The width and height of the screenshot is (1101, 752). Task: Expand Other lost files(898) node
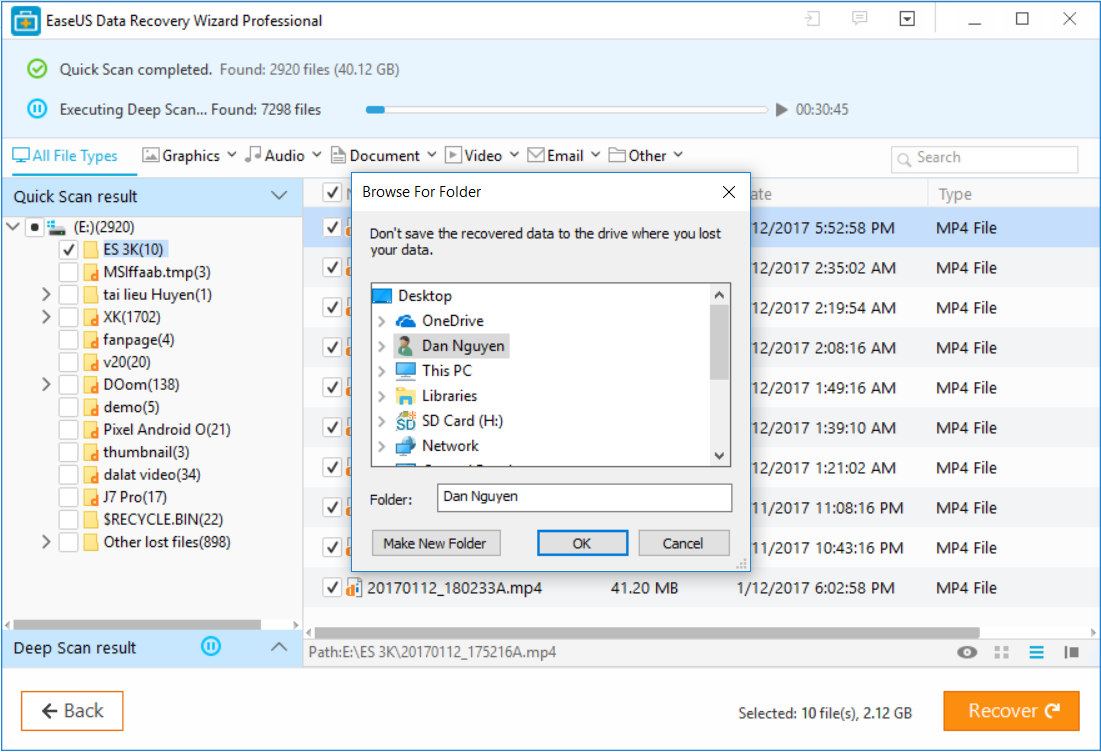46,541
